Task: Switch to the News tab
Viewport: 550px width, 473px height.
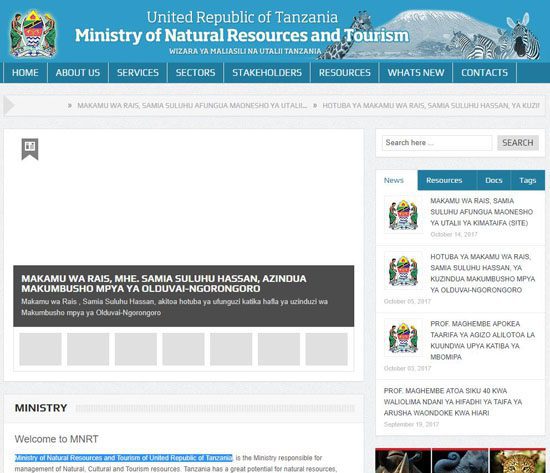Action: (x=396, y=180)
